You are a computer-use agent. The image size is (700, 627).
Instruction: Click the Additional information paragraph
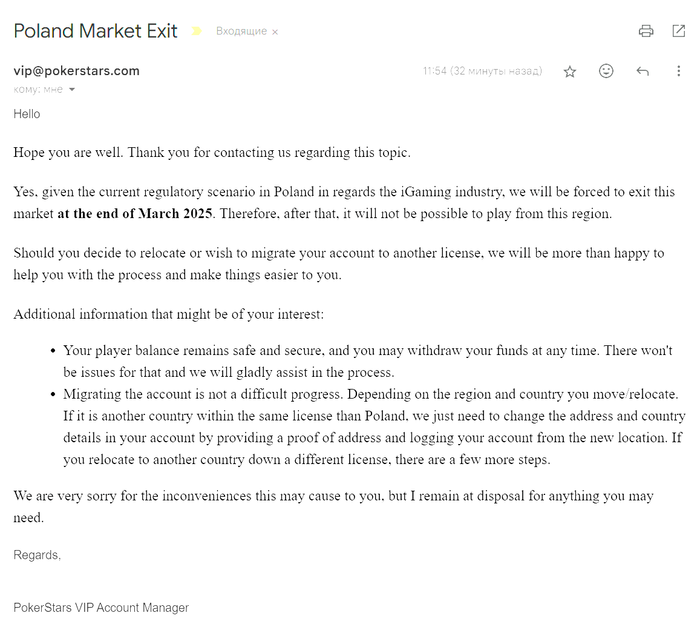(x=169, y=315)
